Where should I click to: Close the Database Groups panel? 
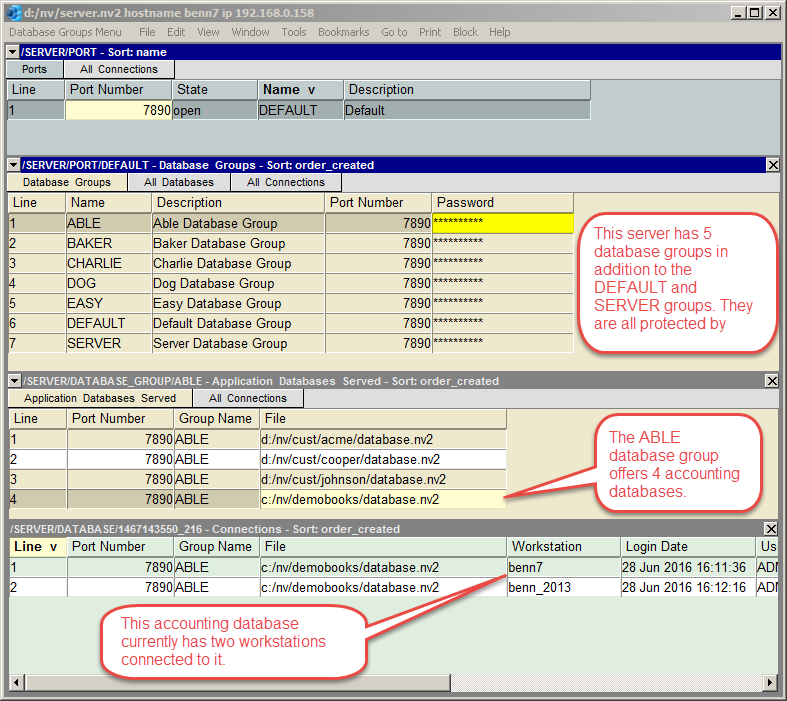point(772,165)
